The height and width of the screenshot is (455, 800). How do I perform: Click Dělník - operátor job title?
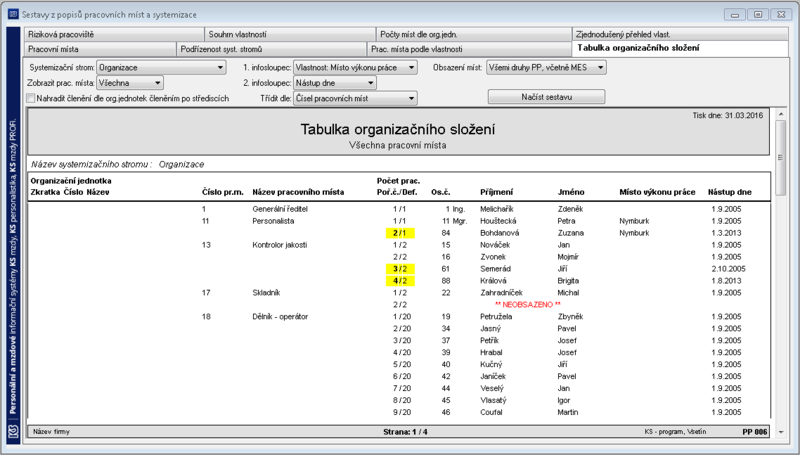tap(280, 317)
